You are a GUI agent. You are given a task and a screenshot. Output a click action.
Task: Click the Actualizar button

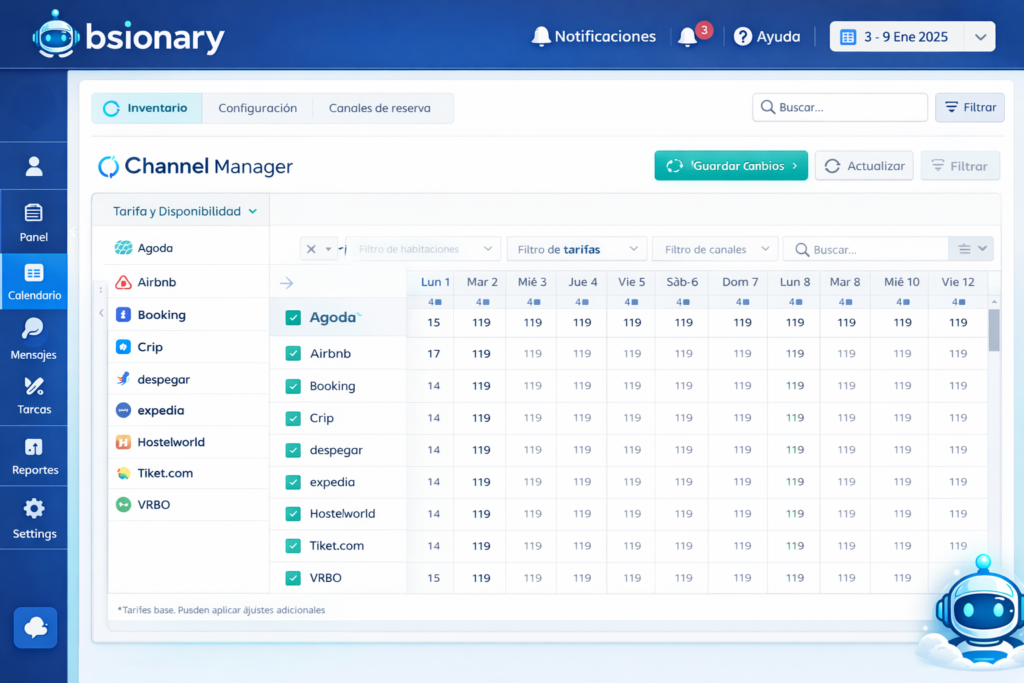click(864, 166)
